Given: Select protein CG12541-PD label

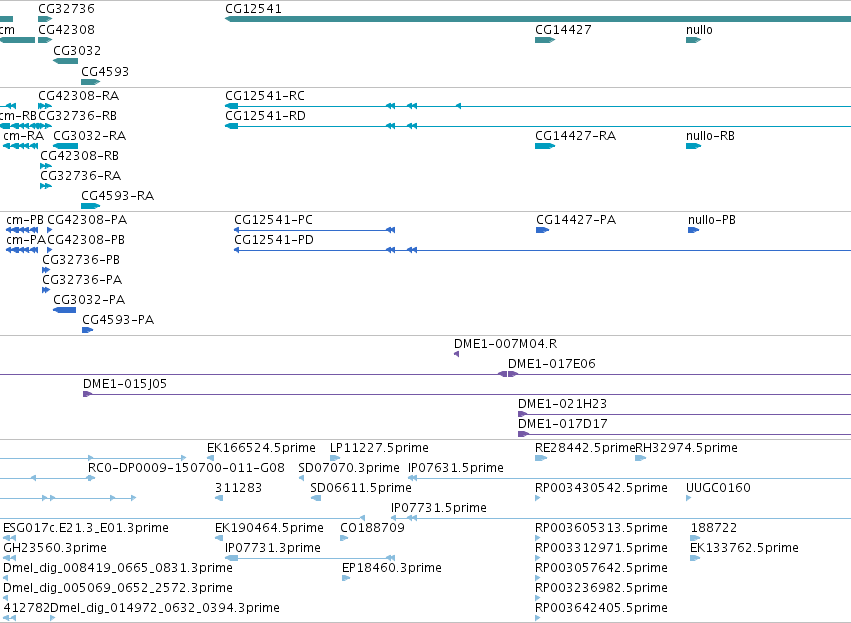Looking at the screenshot, I should (274, 240).
